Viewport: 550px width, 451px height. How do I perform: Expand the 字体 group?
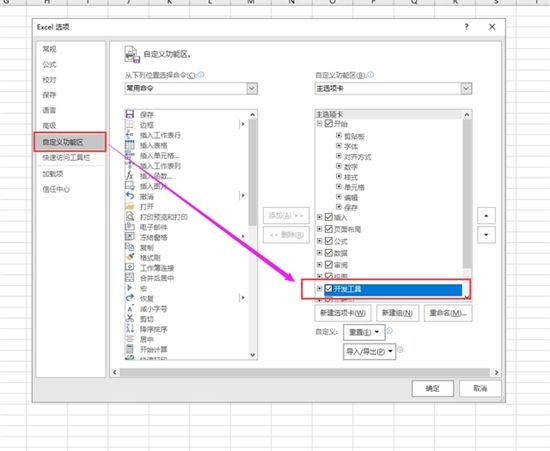[338, 146]
